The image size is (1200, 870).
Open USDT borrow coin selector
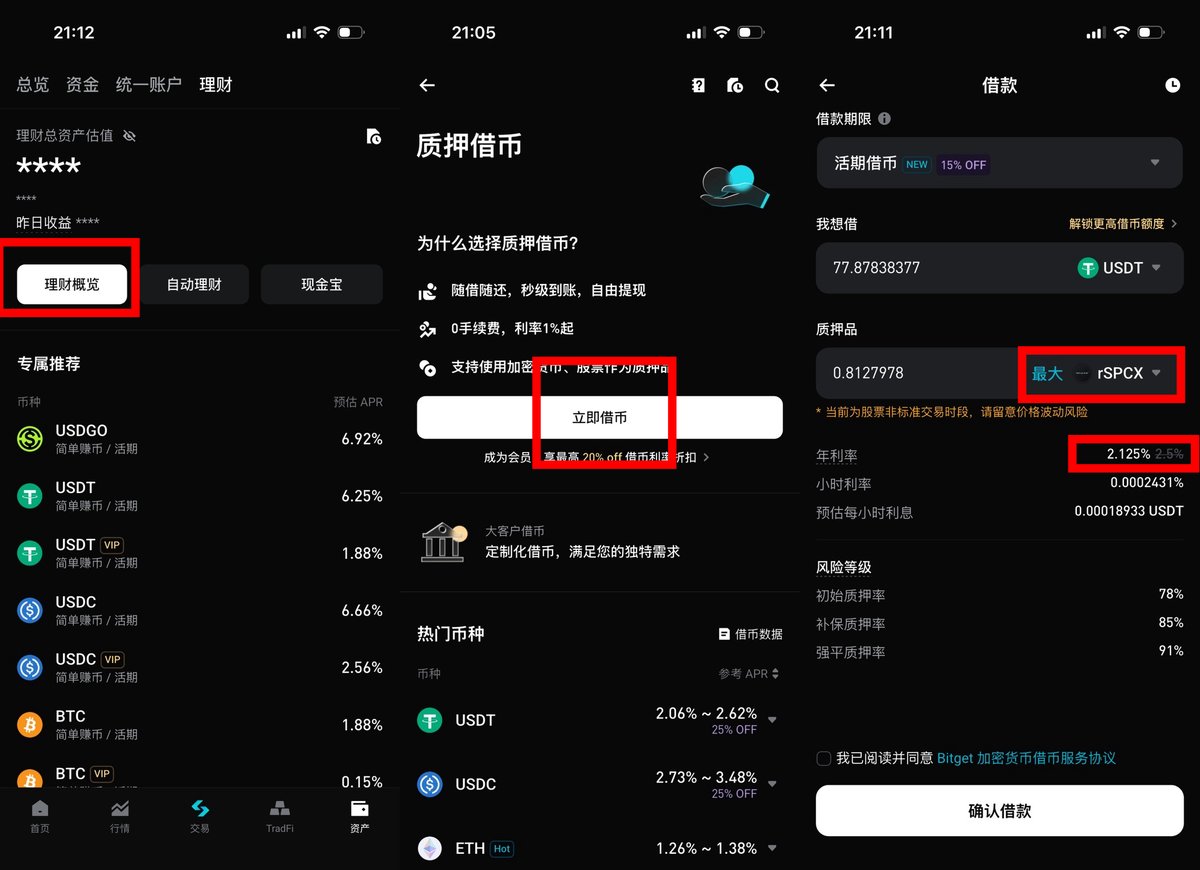[x=1120, y=268]
